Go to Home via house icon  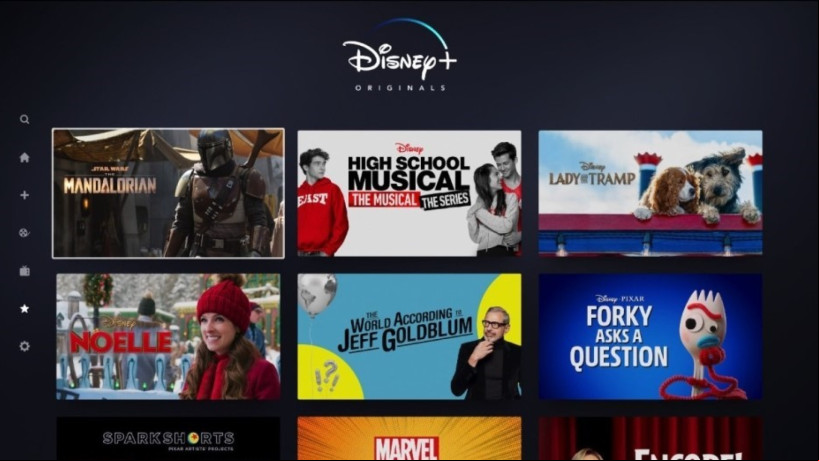(x=25, y=158)
